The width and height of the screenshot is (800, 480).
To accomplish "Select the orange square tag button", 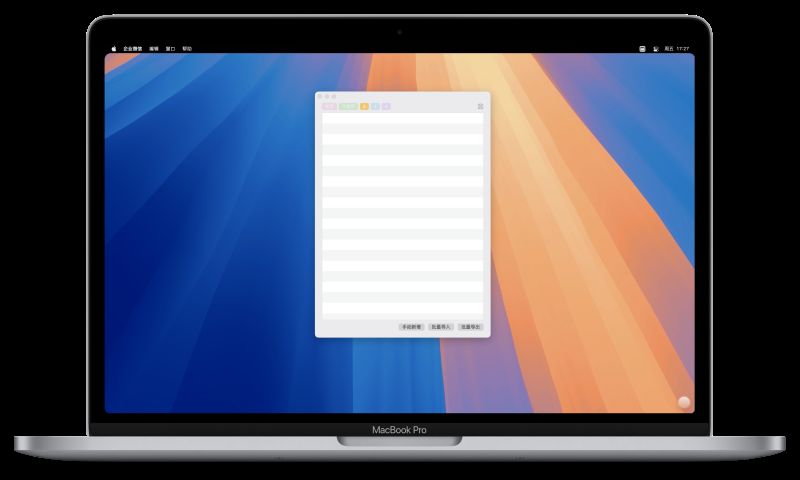I will (364, 106).
